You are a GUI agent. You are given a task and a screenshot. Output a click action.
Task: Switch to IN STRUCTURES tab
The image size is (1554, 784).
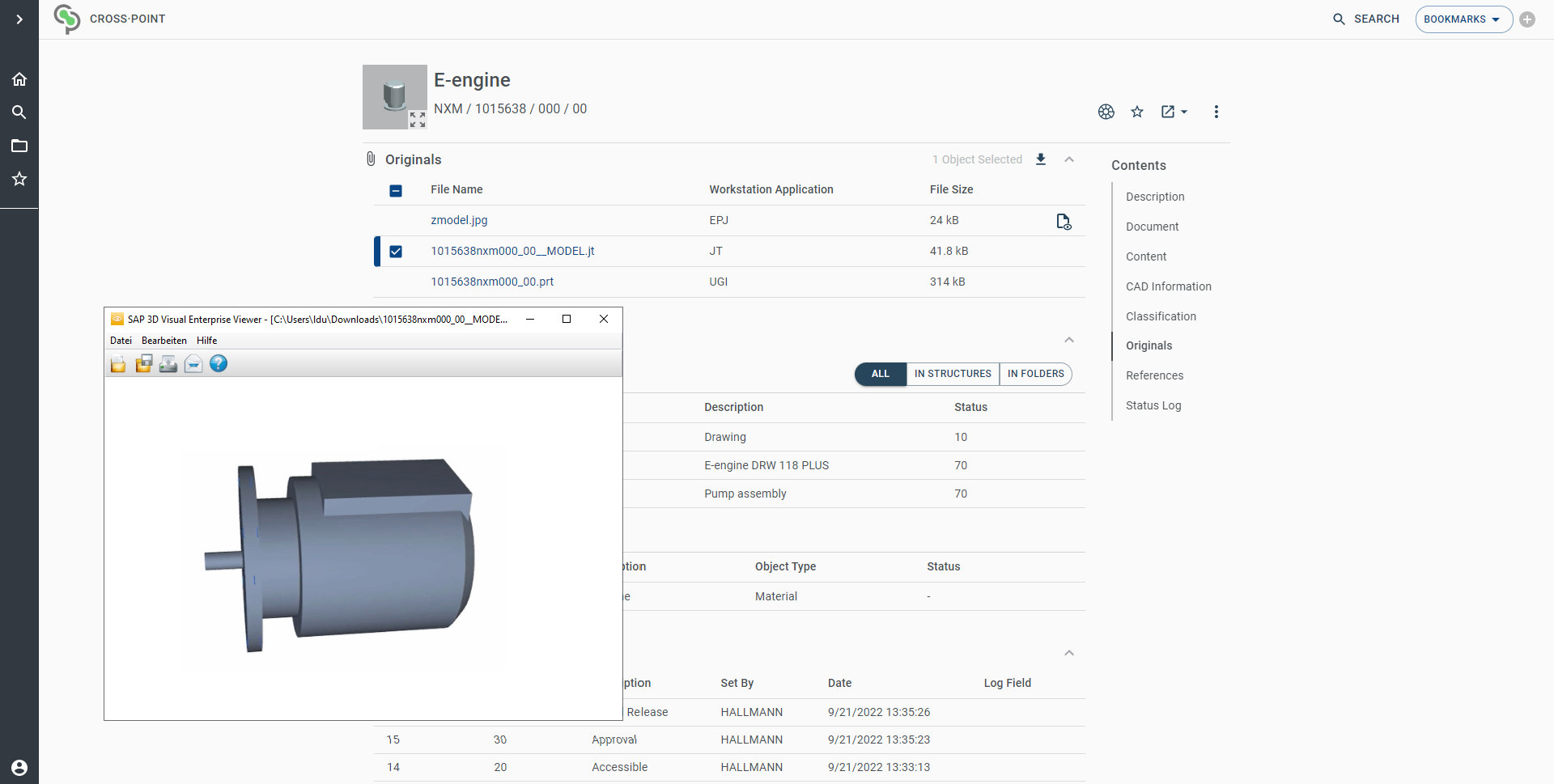point(953,374)
